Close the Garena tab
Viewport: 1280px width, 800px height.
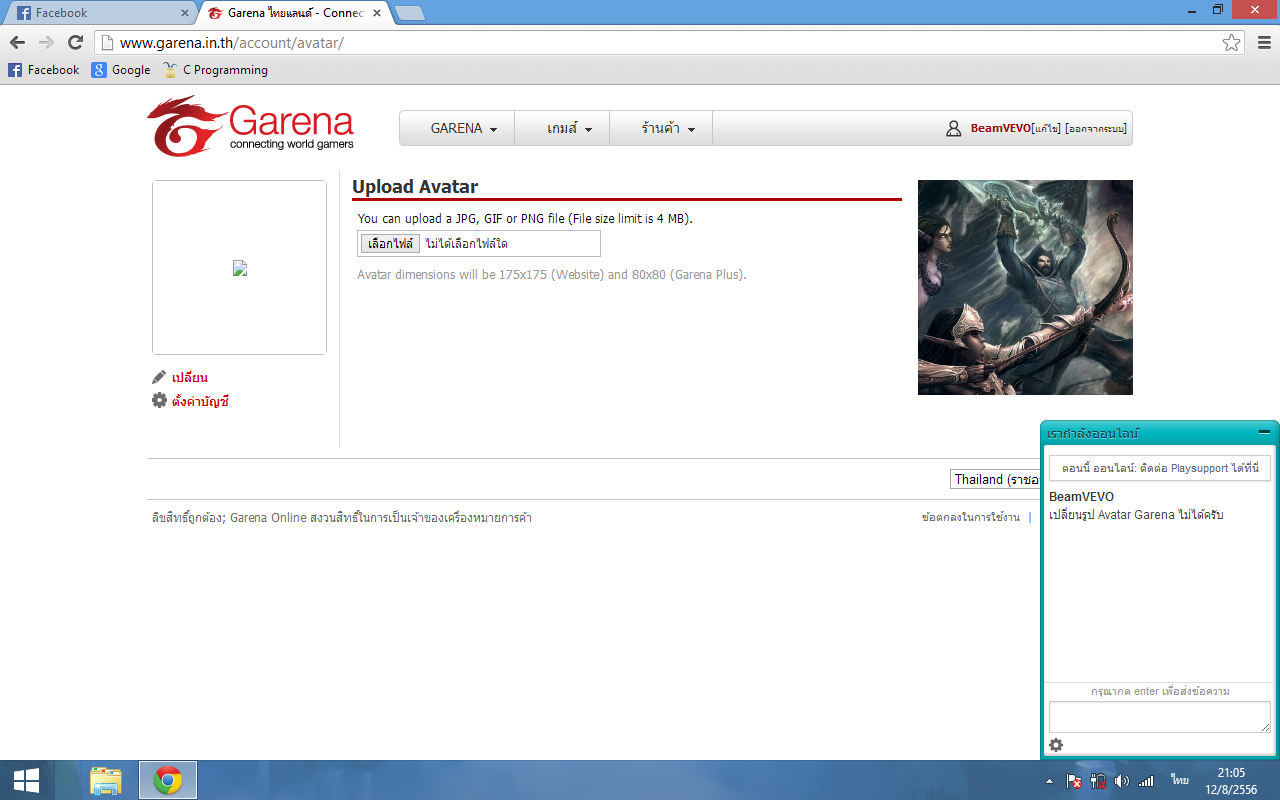tap(377, 13)
